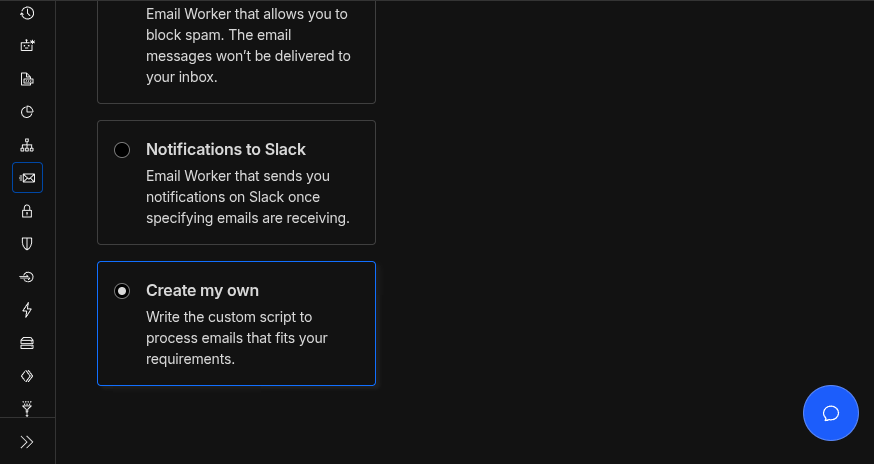Open the DNS network hierarchy icon
Image resolution: width=874 pixels, height=464 pixels.
coord(27,145)
